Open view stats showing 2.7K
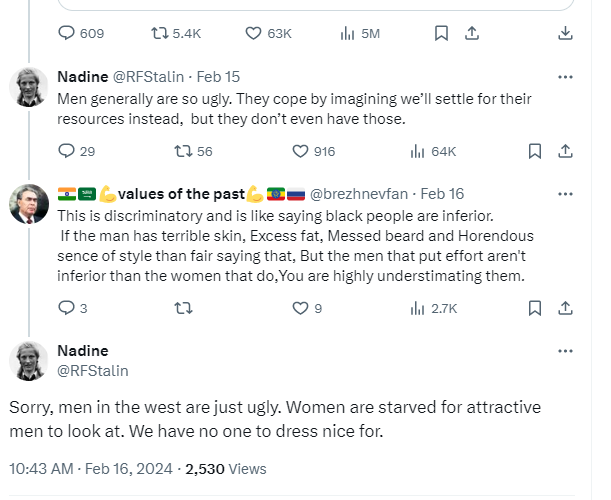This screenshot has width=611, height=500. coord(417,309)
